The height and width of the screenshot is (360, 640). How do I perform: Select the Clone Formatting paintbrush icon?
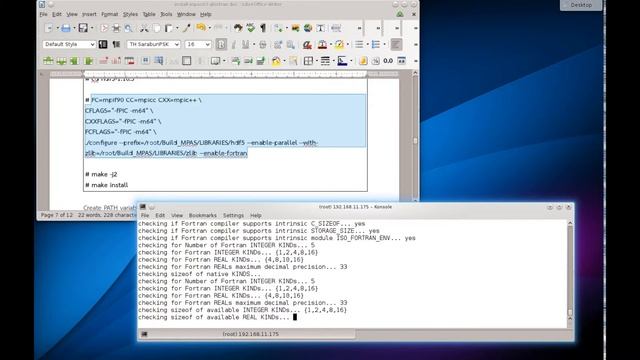point(187,28)
